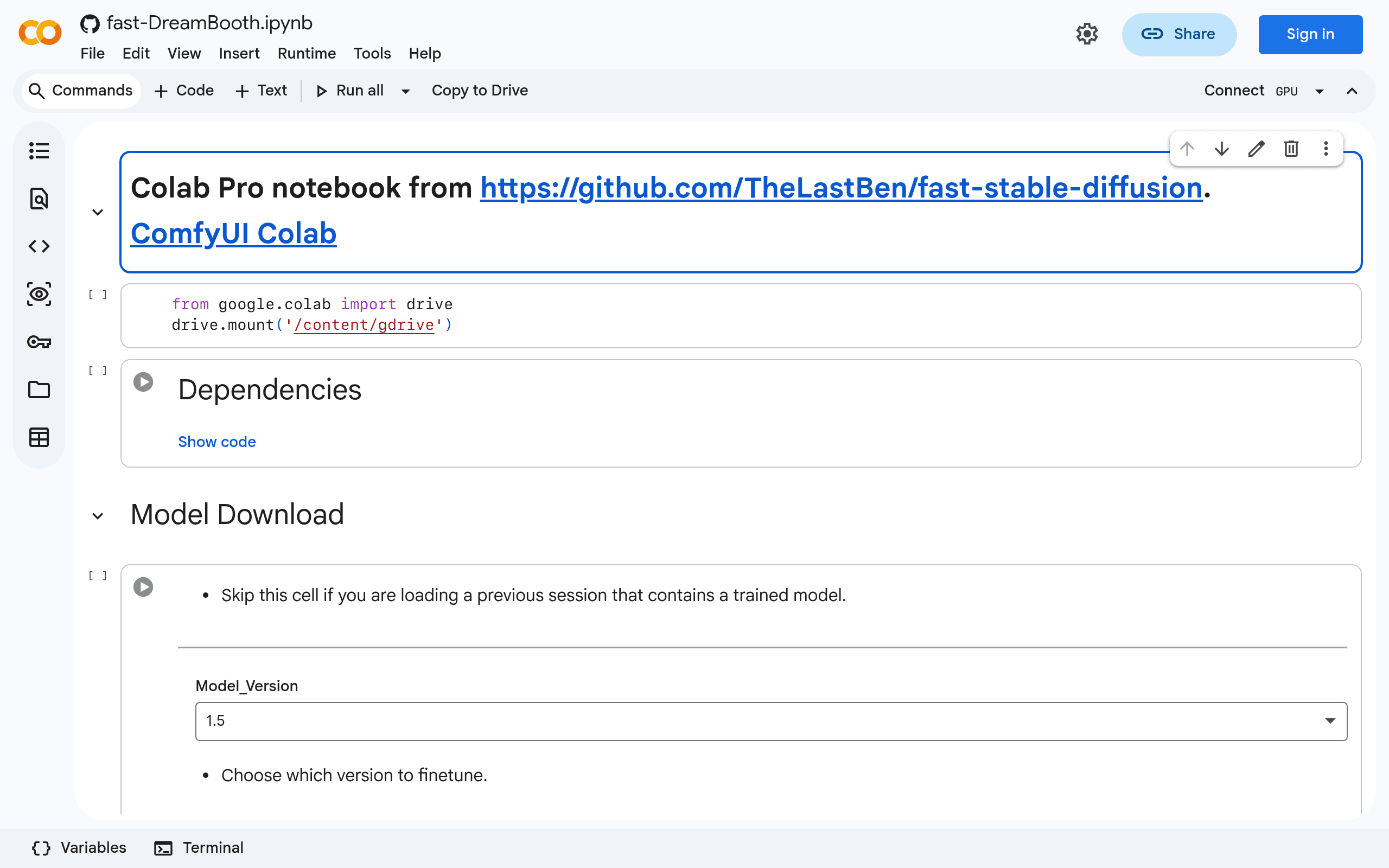Open the Model_Version dropdown
The image size is (1389, 868).
pyautogui.click(x=771, y=721)
